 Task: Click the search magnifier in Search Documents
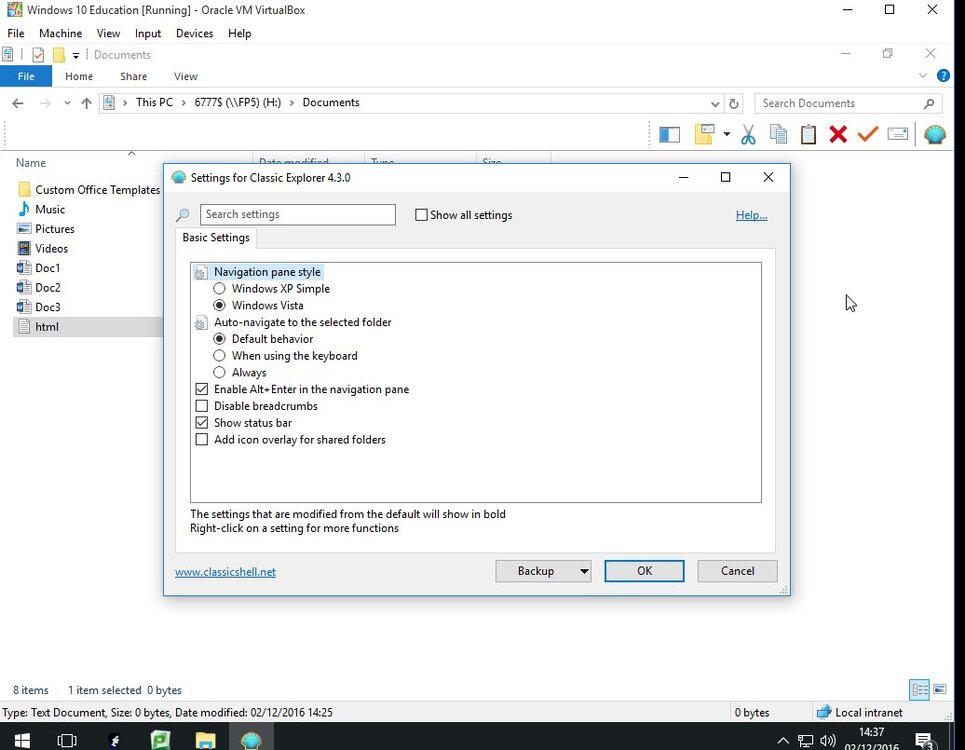[929, 103]
